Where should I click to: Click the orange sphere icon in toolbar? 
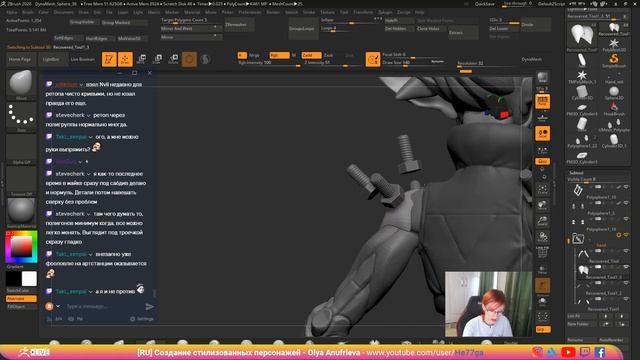point(189,59)
